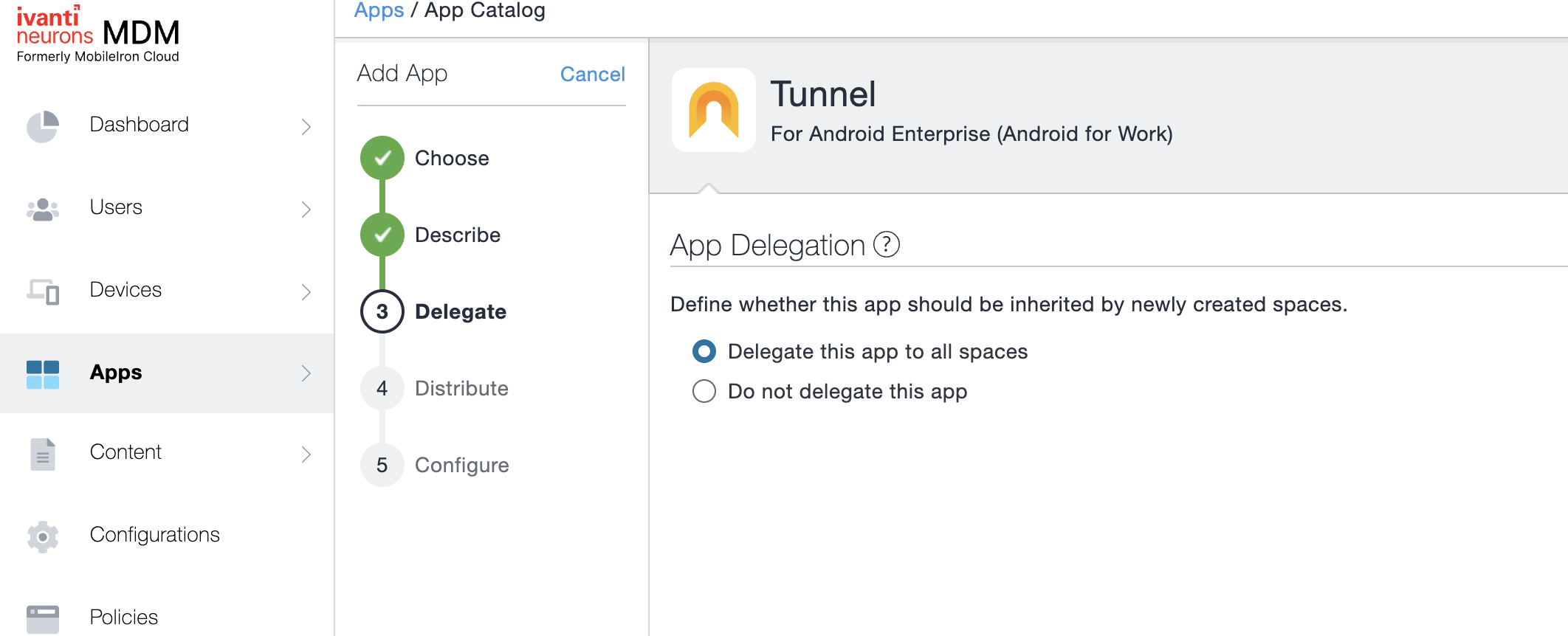
Task: Follow the Apps breadcrumb link
Action: [379, 11]
